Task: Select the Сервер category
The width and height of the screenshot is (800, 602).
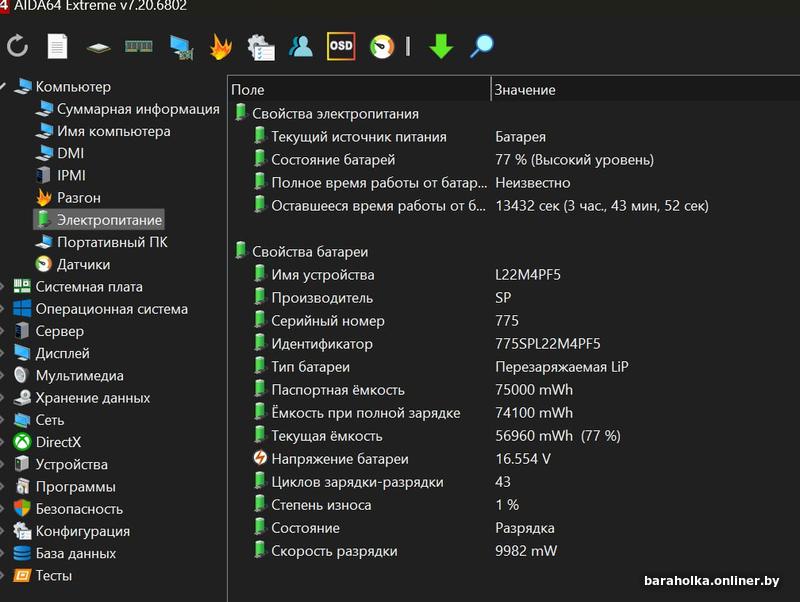Action: [49, 331]
